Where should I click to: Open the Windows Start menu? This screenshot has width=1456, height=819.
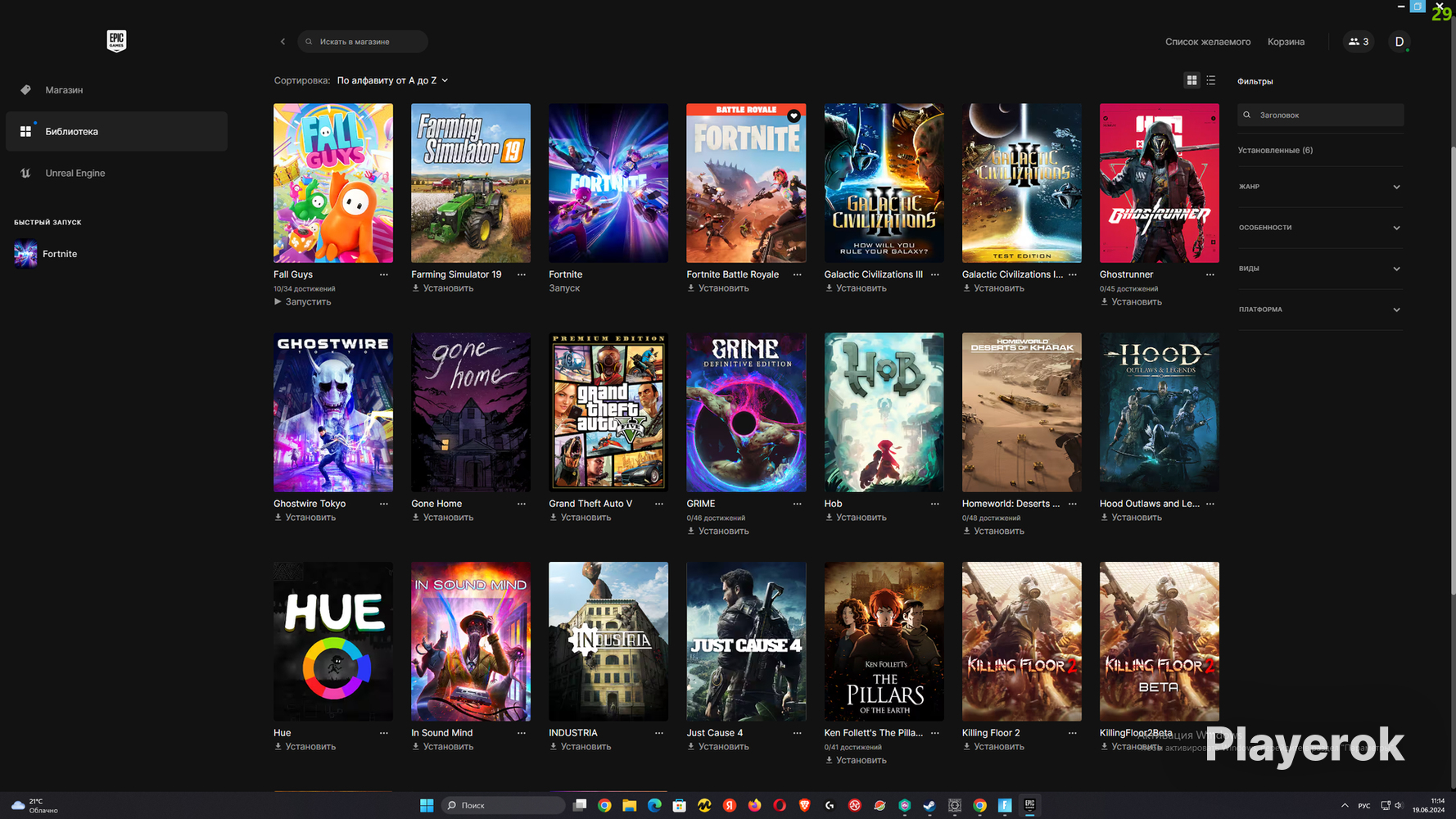[x=427, y=805]
